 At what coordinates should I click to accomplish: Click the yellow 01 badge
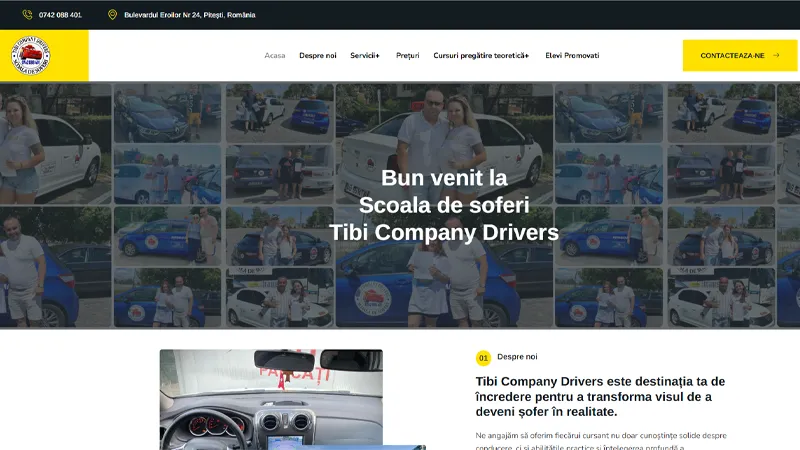click(x=483, y=358)
